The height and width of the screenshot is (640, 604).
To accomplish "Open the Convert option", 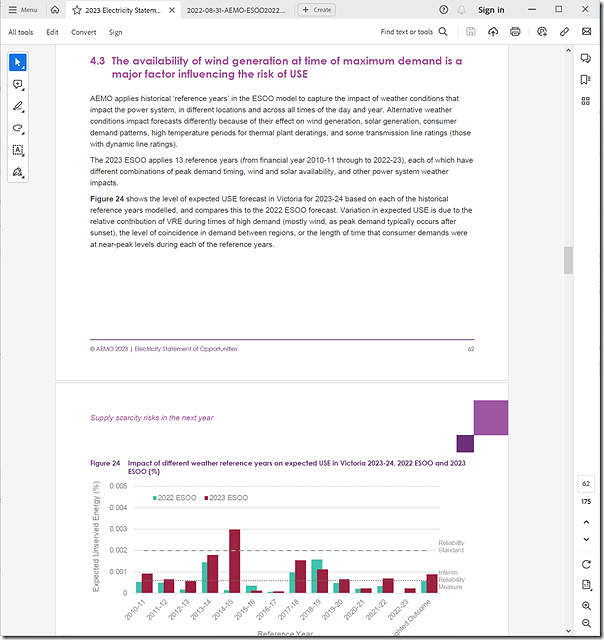I will click(x=84, y=32).
